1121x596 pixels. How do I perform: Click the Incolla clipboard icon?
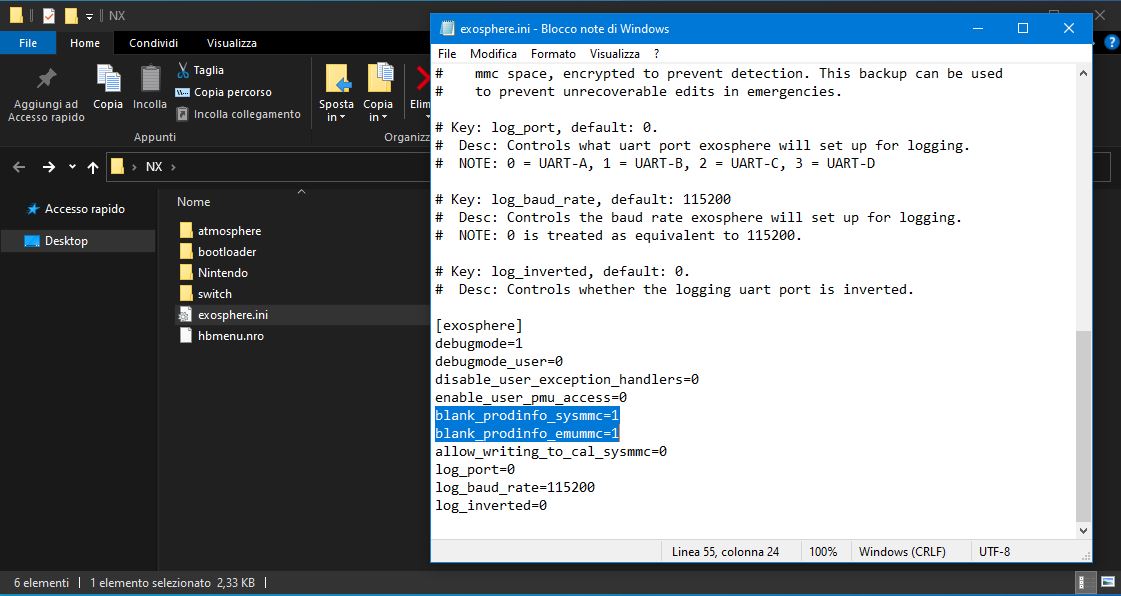[x=150, y=79]
